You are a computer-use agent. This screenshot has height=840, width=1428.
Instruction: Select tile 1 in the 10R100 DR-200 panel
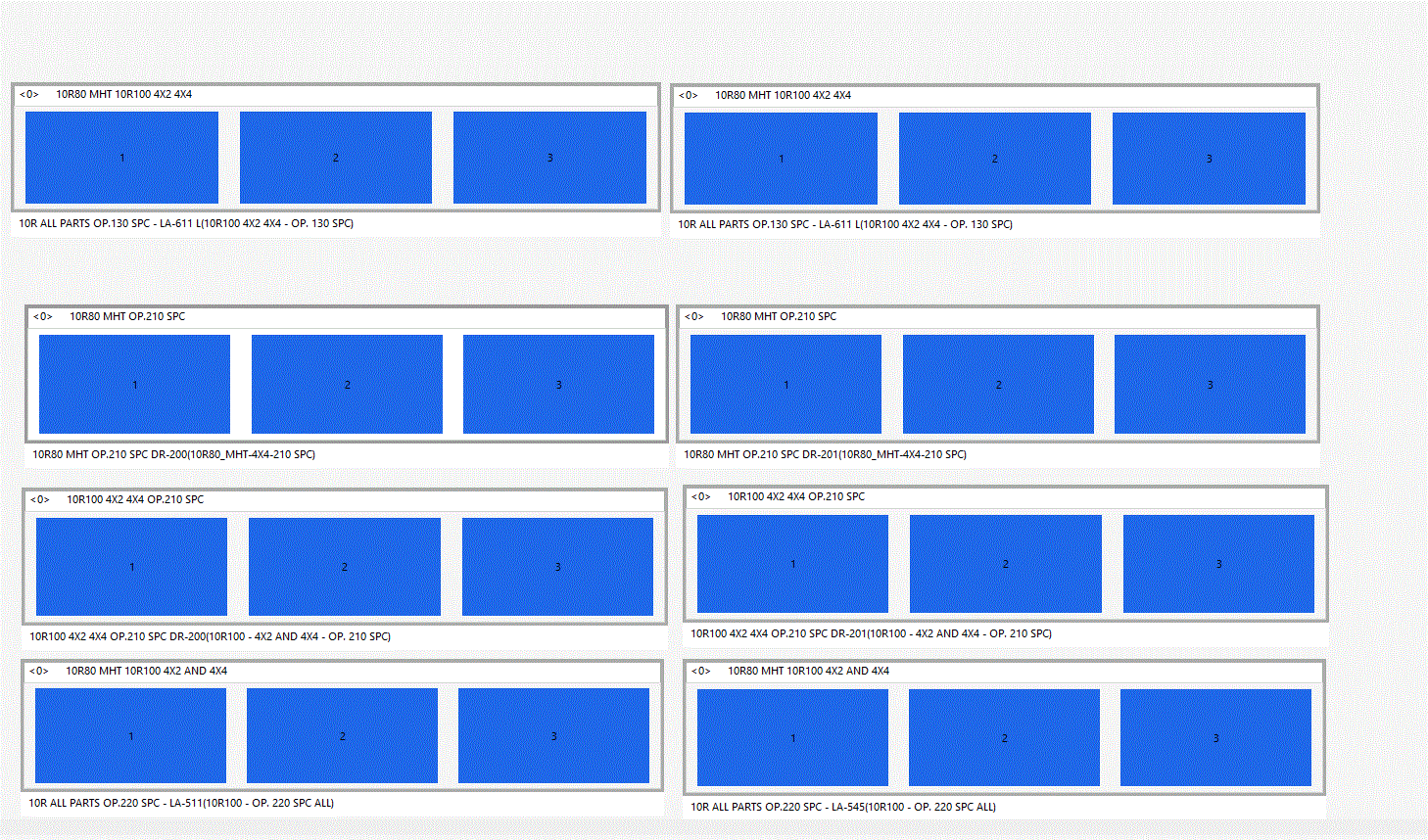click(x=131, y=567)
